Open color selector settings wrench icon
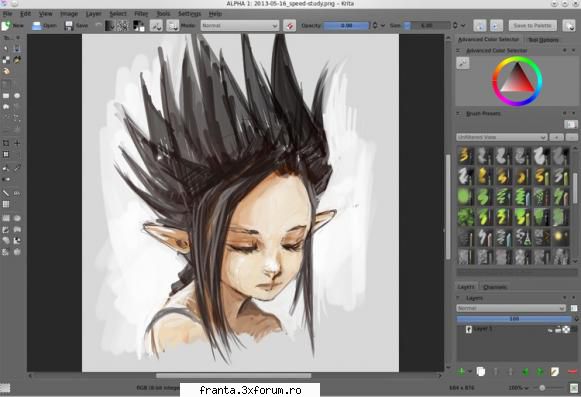 click(x=463, y=63)
